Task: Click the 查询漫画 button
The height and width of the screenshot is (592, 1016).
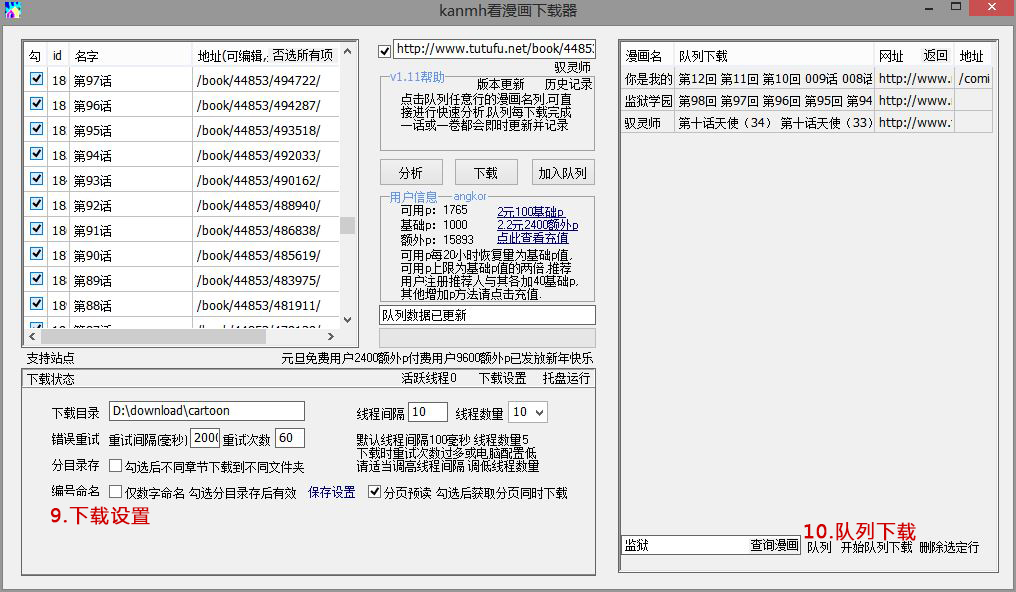Action: [x=774, y=545]
